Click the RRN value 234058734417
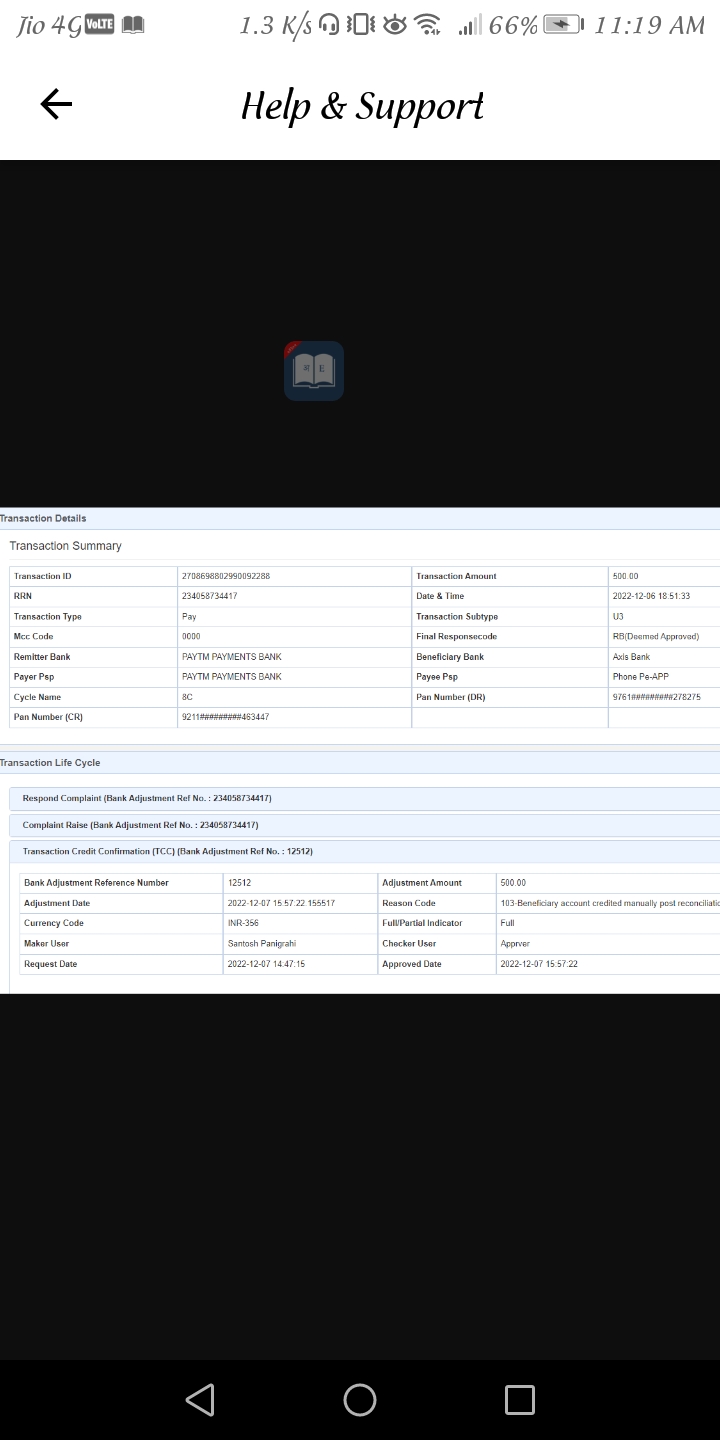 pyautogui.click(x=209, y=597)
